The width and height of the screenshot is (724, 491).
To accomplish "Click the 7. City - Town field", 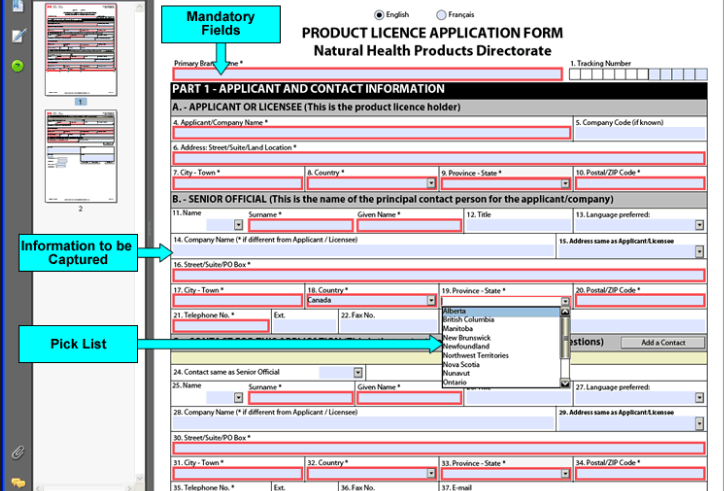I will pyautogui.click(x=238, y=183).
